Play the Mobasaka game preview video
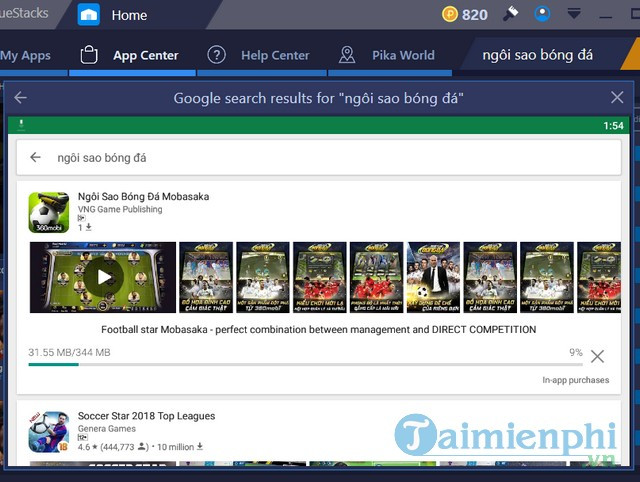This screenshot has height=482, width=640. click(x=102, y=277)
